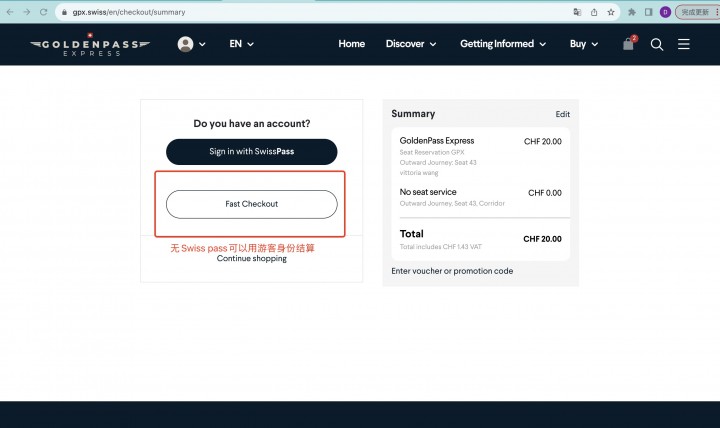Expand the Discover menu dropdown
The width and height of the screenshot is (720, 428).
[411, 44]
